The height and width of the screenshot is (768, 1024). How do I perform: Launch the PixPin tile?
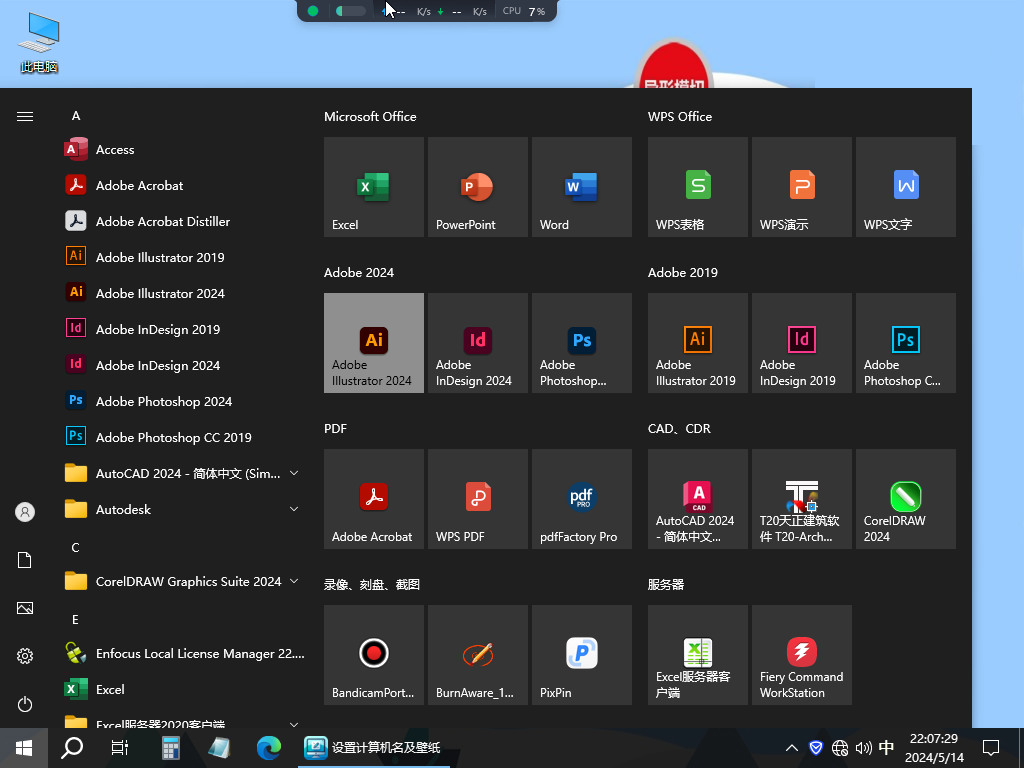[582, 655]
